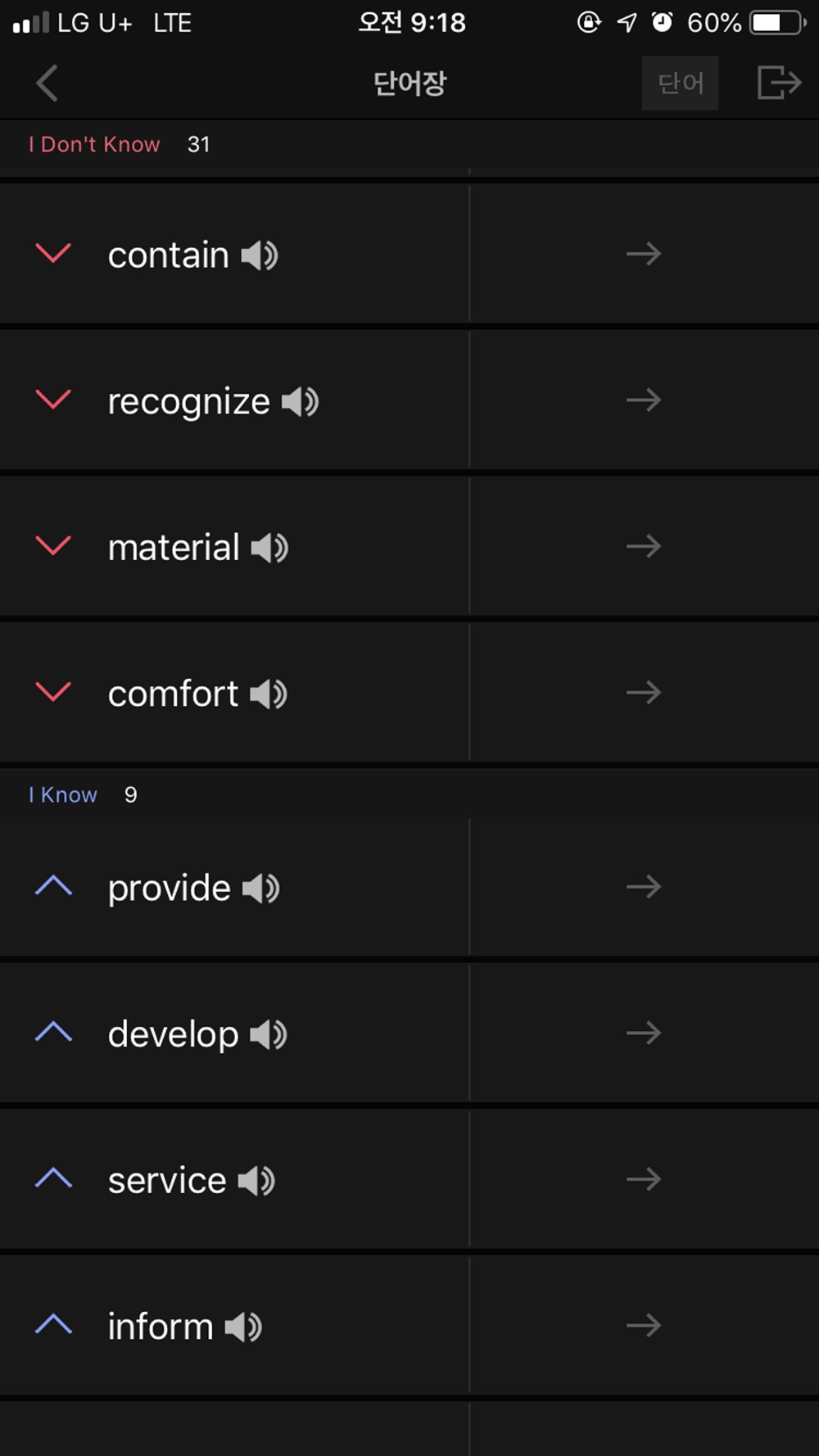Toggle the 단어 display button
The width and height of the screenshot is (819, 1456).
(x=680, y=83)
